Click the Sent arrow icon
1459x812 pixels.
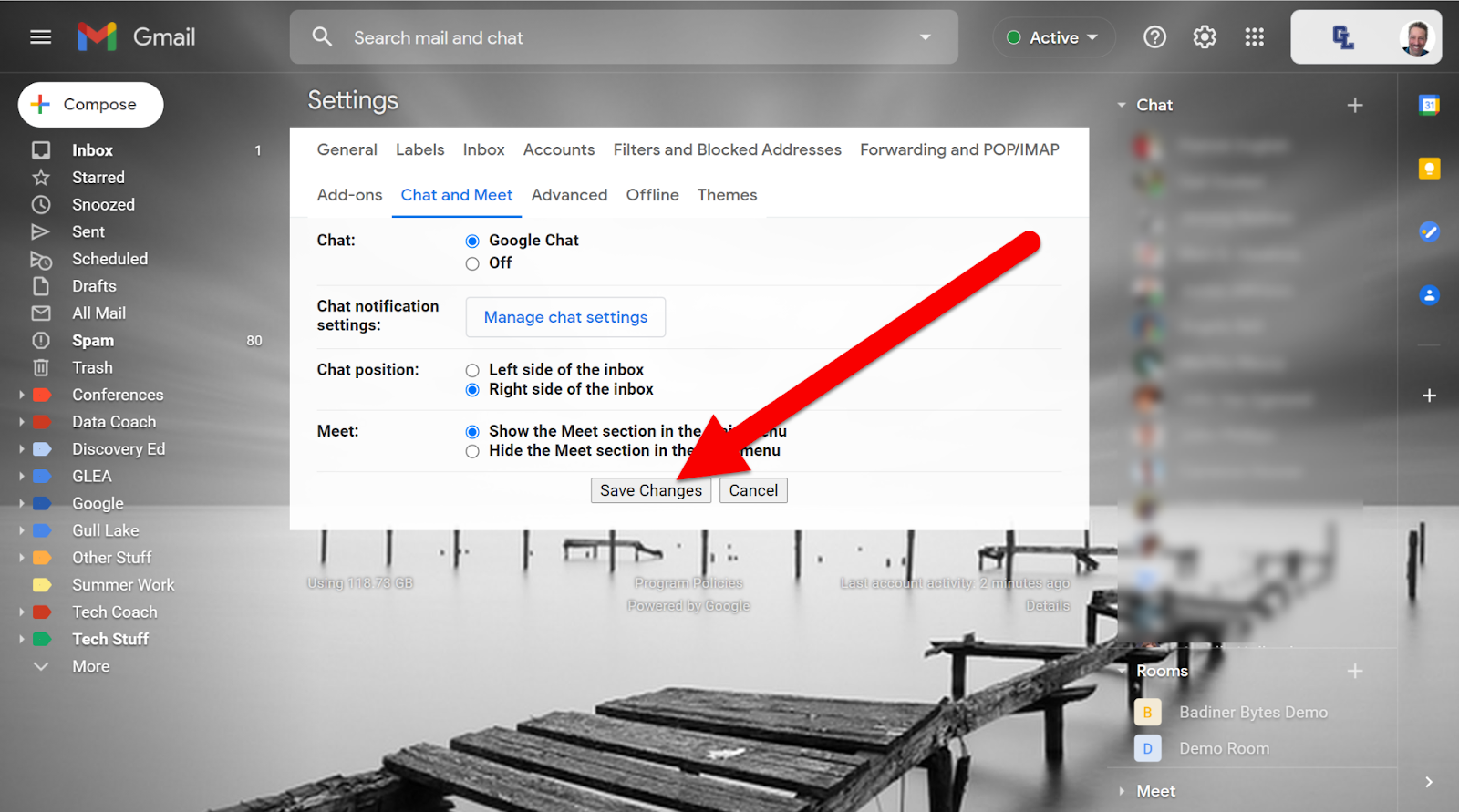click(41, 232)
